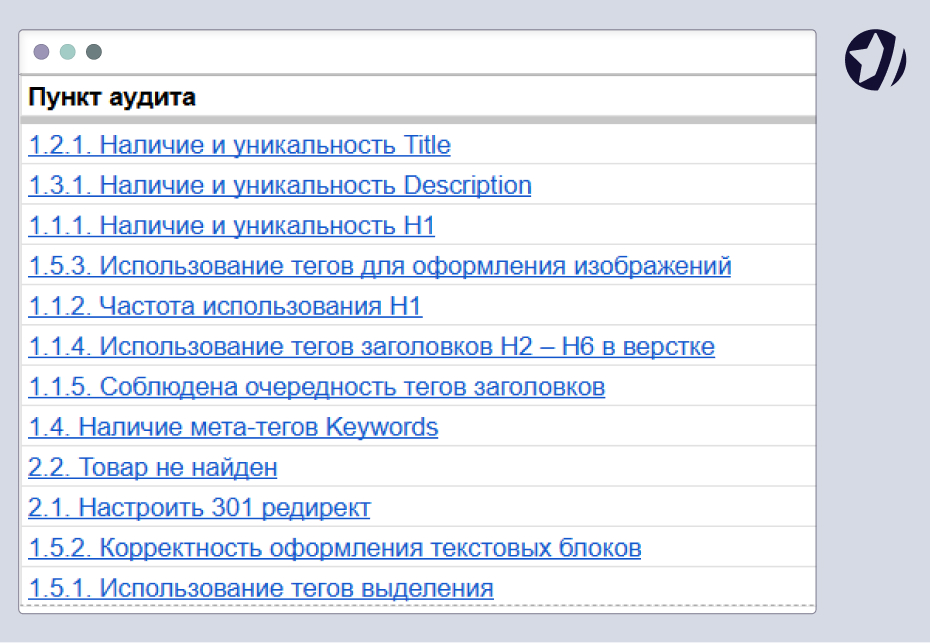
Task: Open link 1.2.1 Наличие и уникальность Title
Action: 239,145
